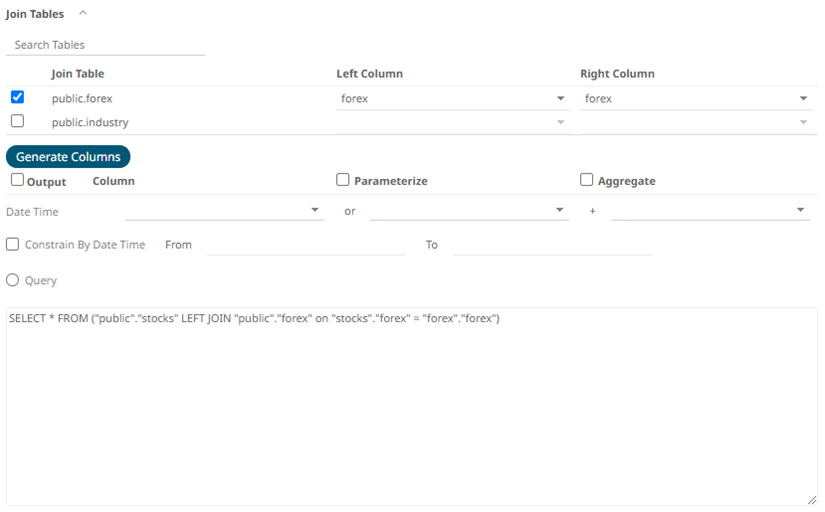
Task: Collapse the Join Tables section chevron
Action: pyautogui.click(x=83, y=14)
